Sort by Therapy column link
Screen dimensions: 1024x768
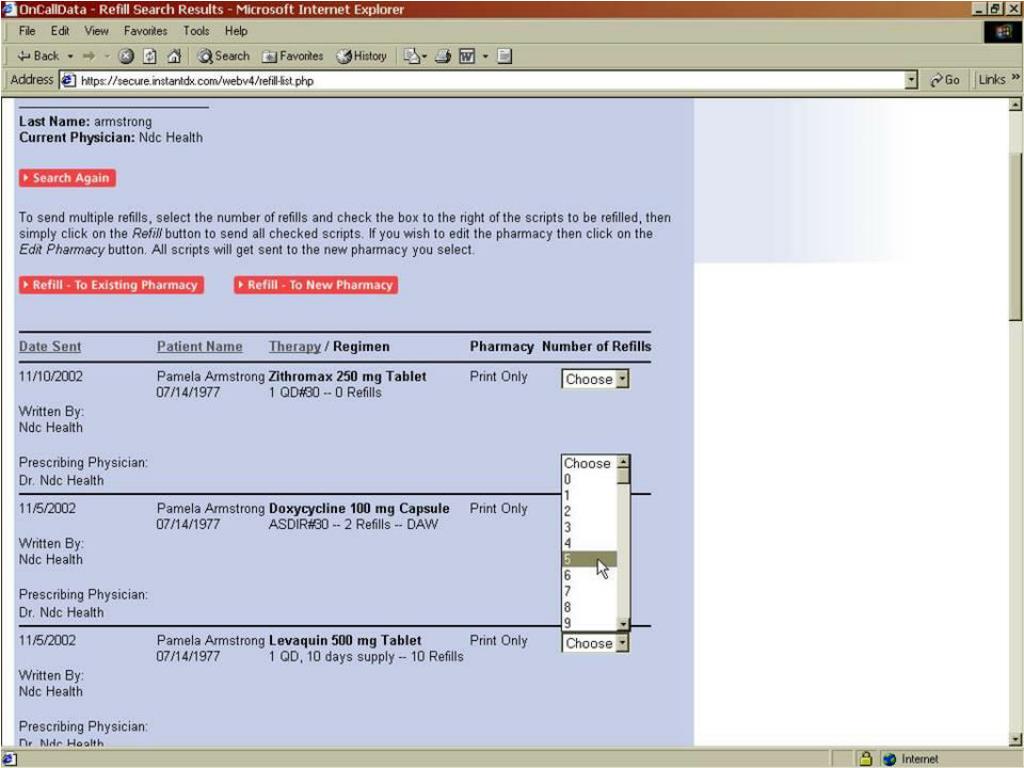point(295,347)
